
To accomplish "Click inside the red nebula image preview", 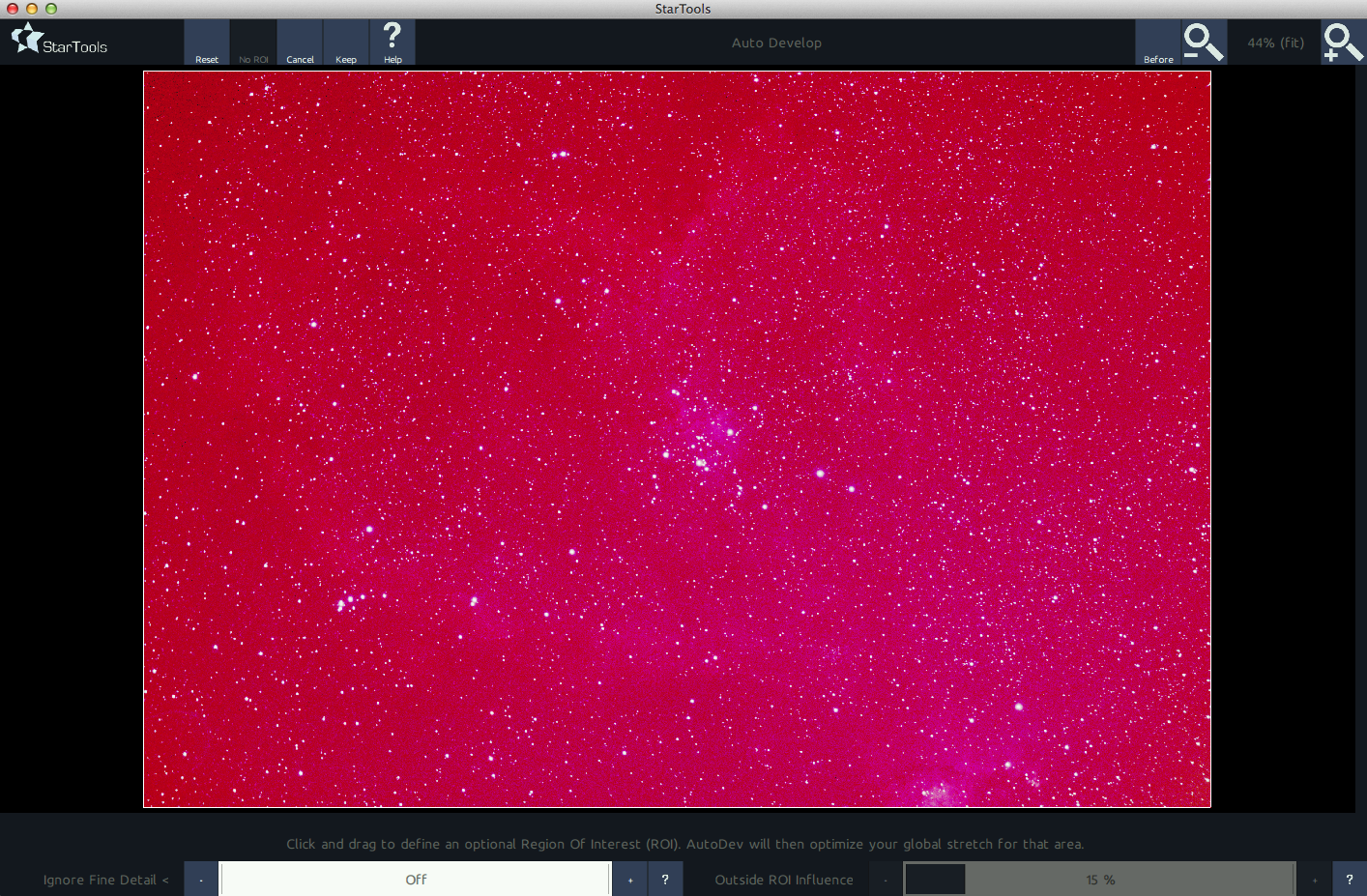I will click(677, 435).
